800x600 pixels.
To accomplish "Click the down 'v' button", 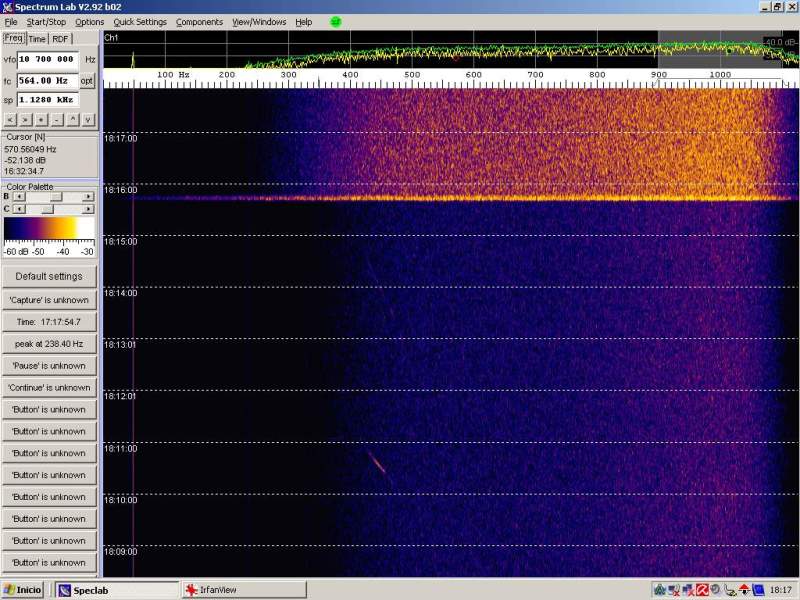I will (88, 119).
